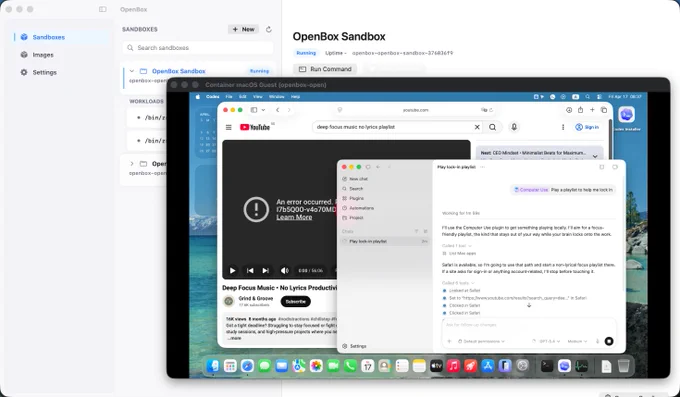Image resolution: width=680 pixels, height=397 pixels.
Task: Subscribe to Grind & Groove channel
Action: click(296, 302)
